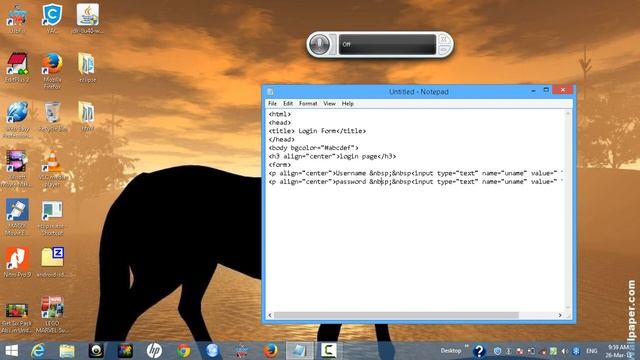
Task: Select the android-sdk zip folder icon
Action: 52,262
